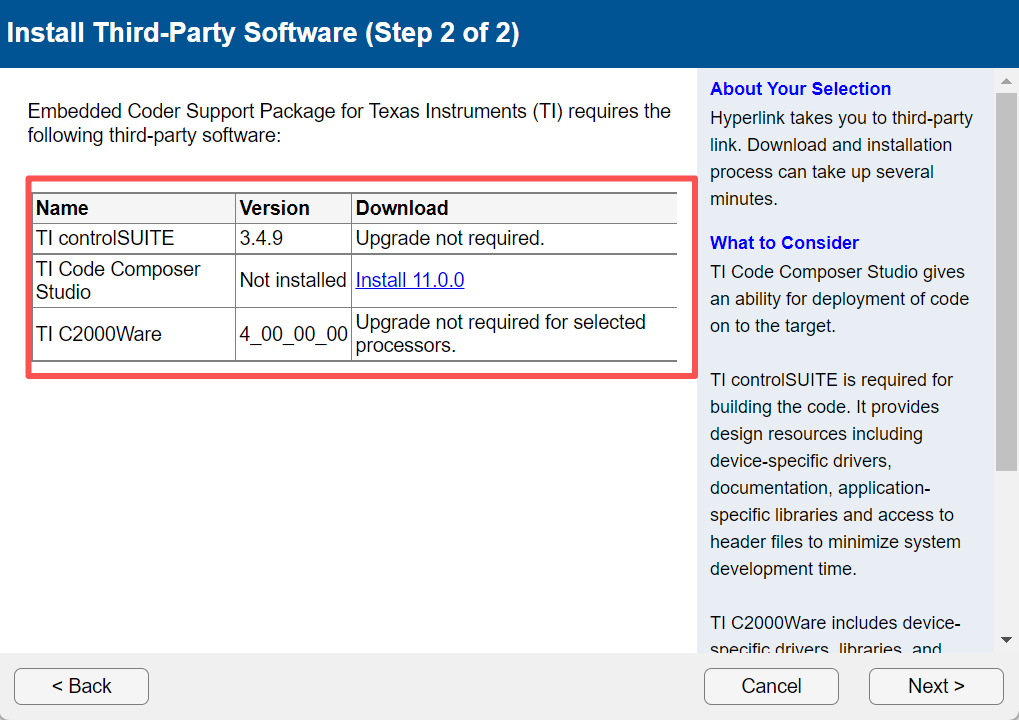1019x720 pixels.
Task: Click the sidebar scroll down arrow
Action: tap(1006, 640)
